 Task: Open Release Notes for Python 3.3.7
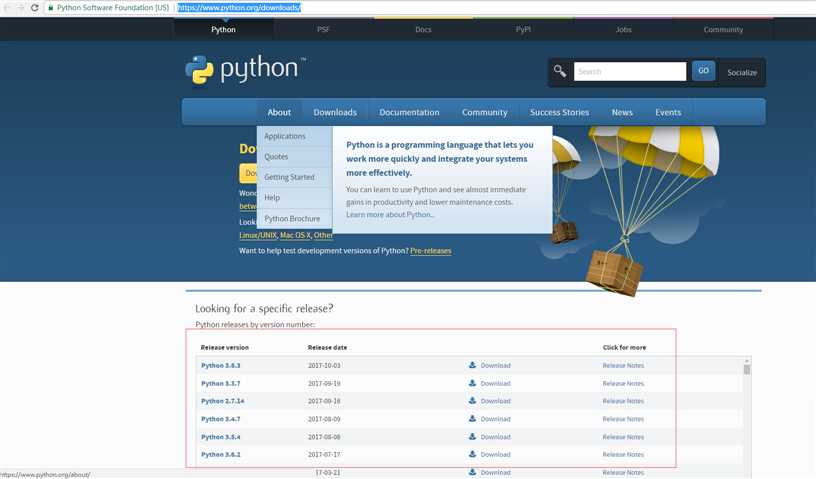pos(623,383)
